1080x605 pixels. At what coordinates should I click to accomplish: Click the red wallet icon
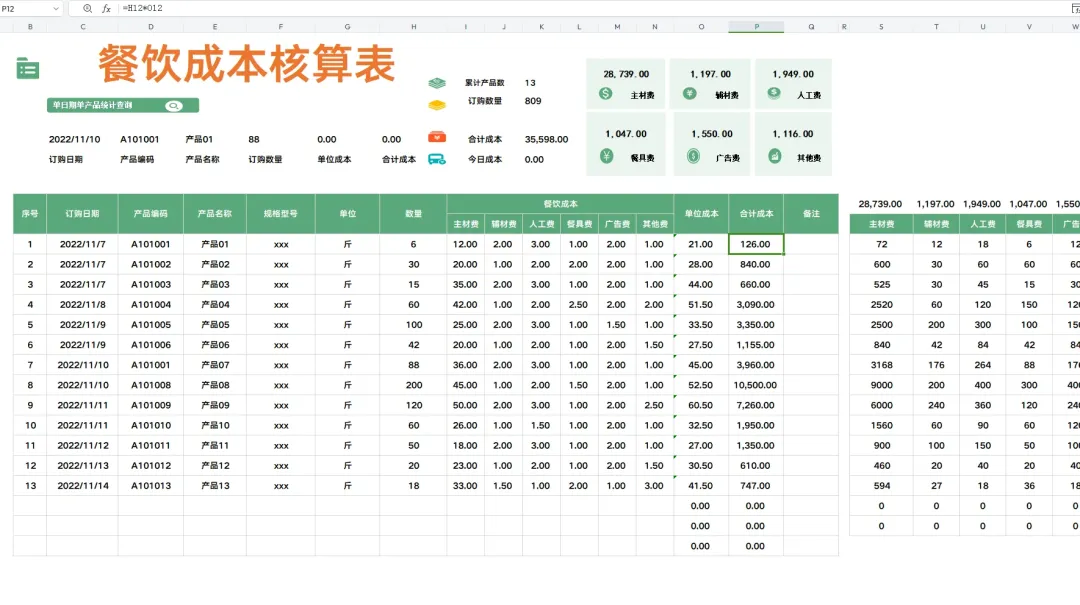click(x=437, y=137)
